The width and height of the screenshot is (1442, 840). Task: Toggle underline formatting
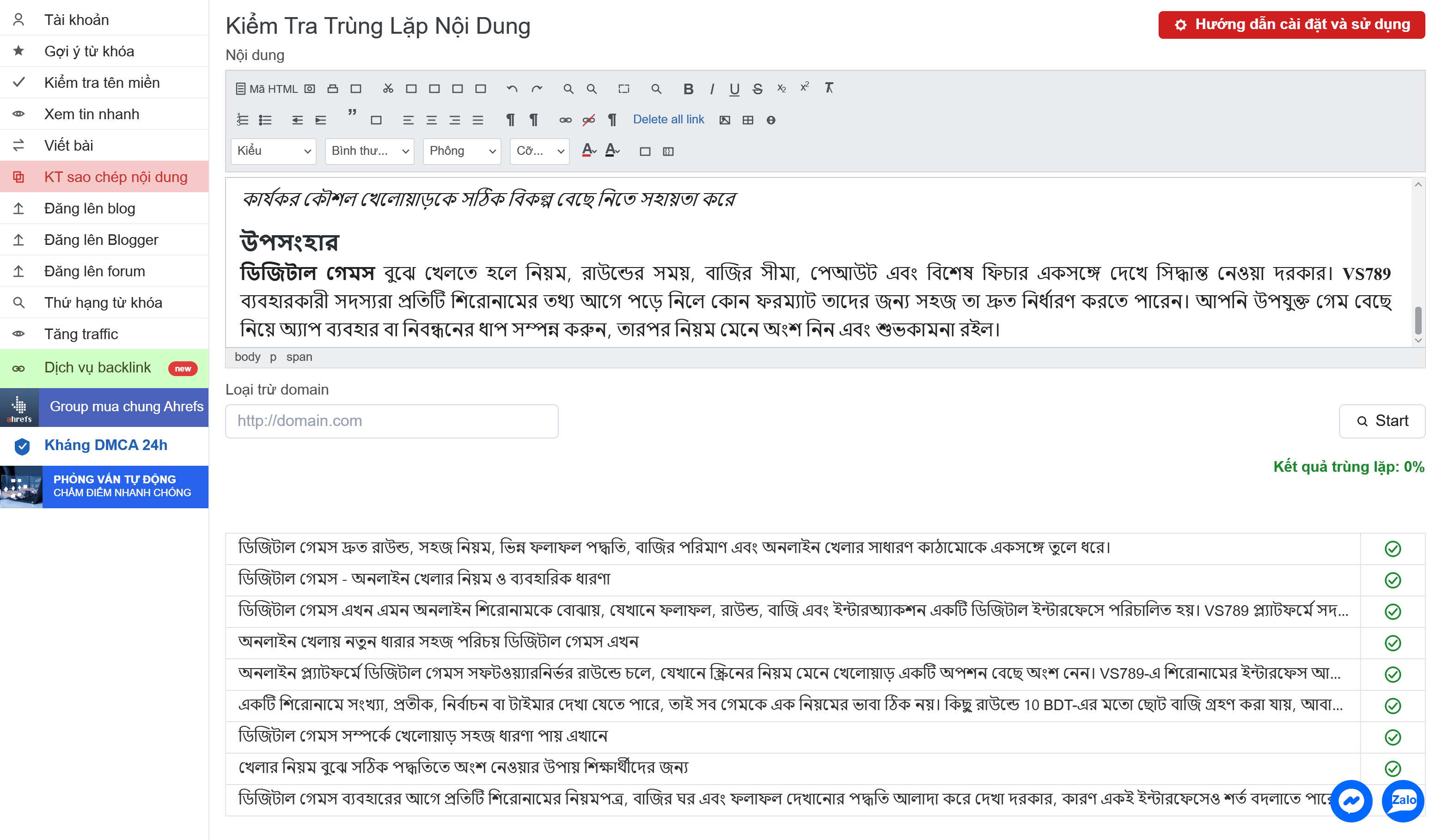(x=734, y=89)
